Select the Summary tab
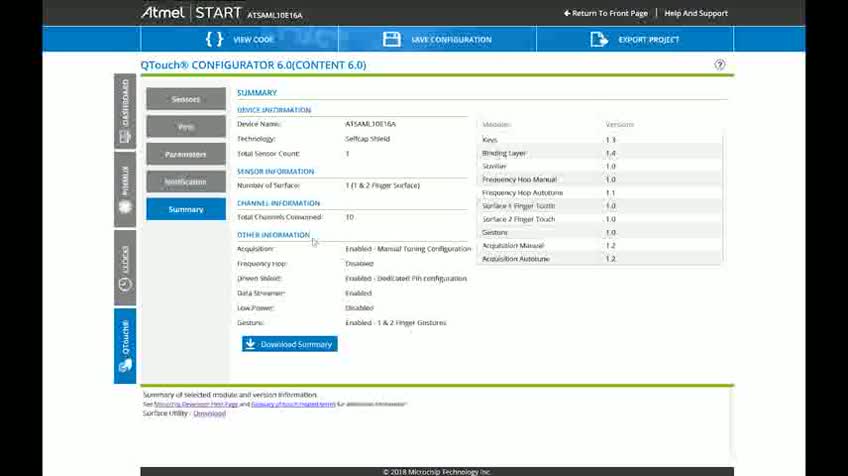 [185, 209]
